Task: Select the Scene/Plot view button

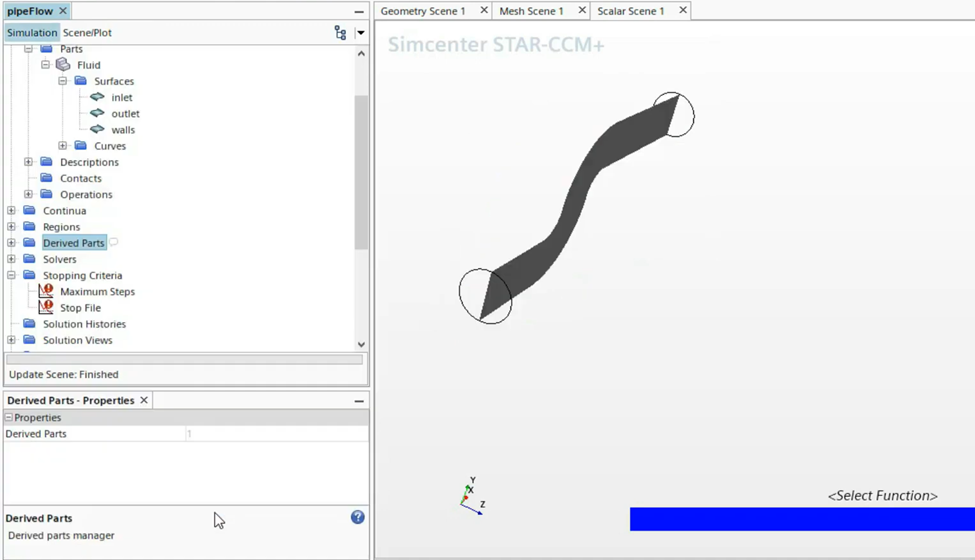Action: [x=88, y=33]
